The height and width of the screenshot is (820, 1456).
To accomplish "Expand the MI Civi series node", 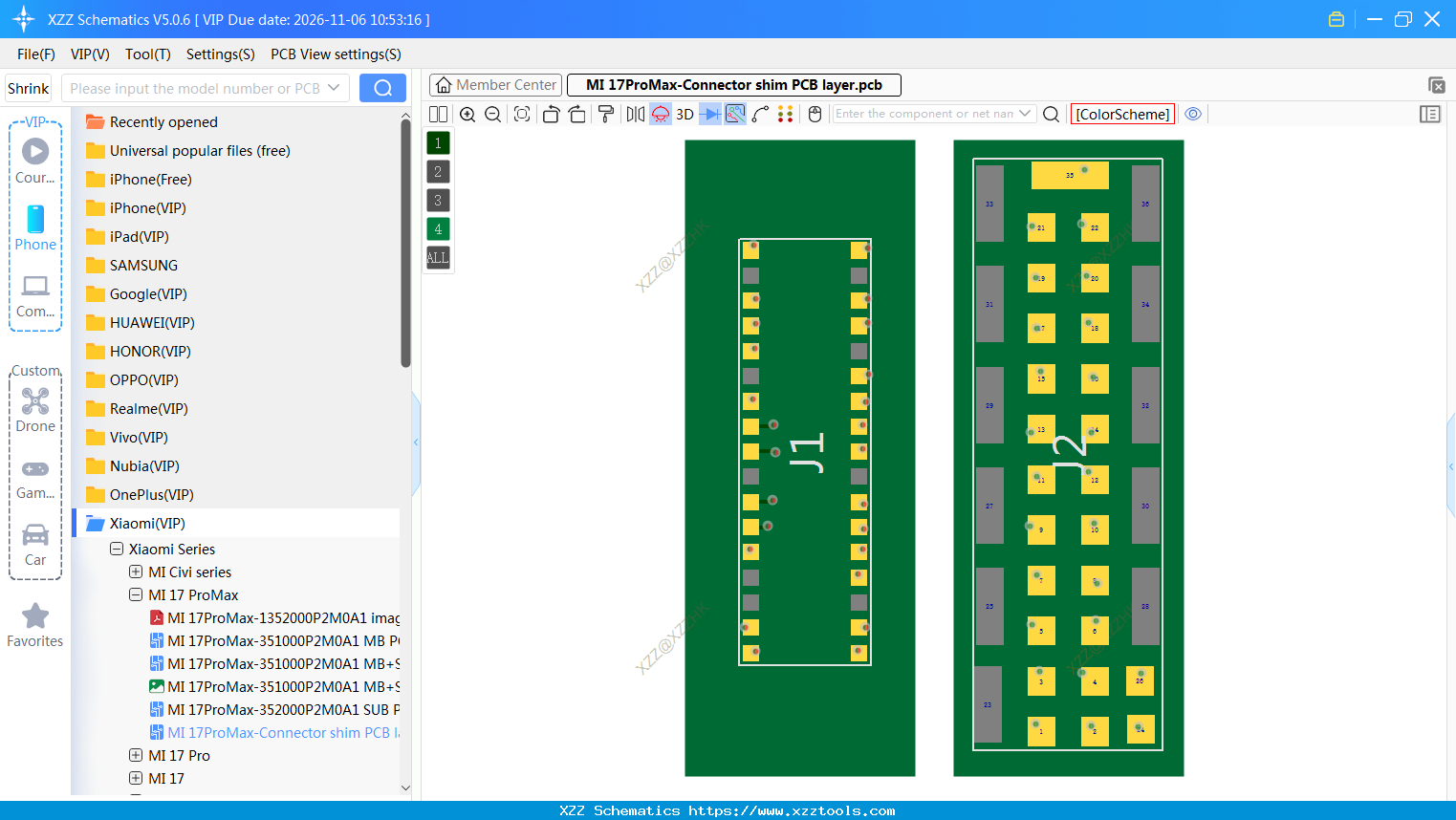I will pos(136,571).
